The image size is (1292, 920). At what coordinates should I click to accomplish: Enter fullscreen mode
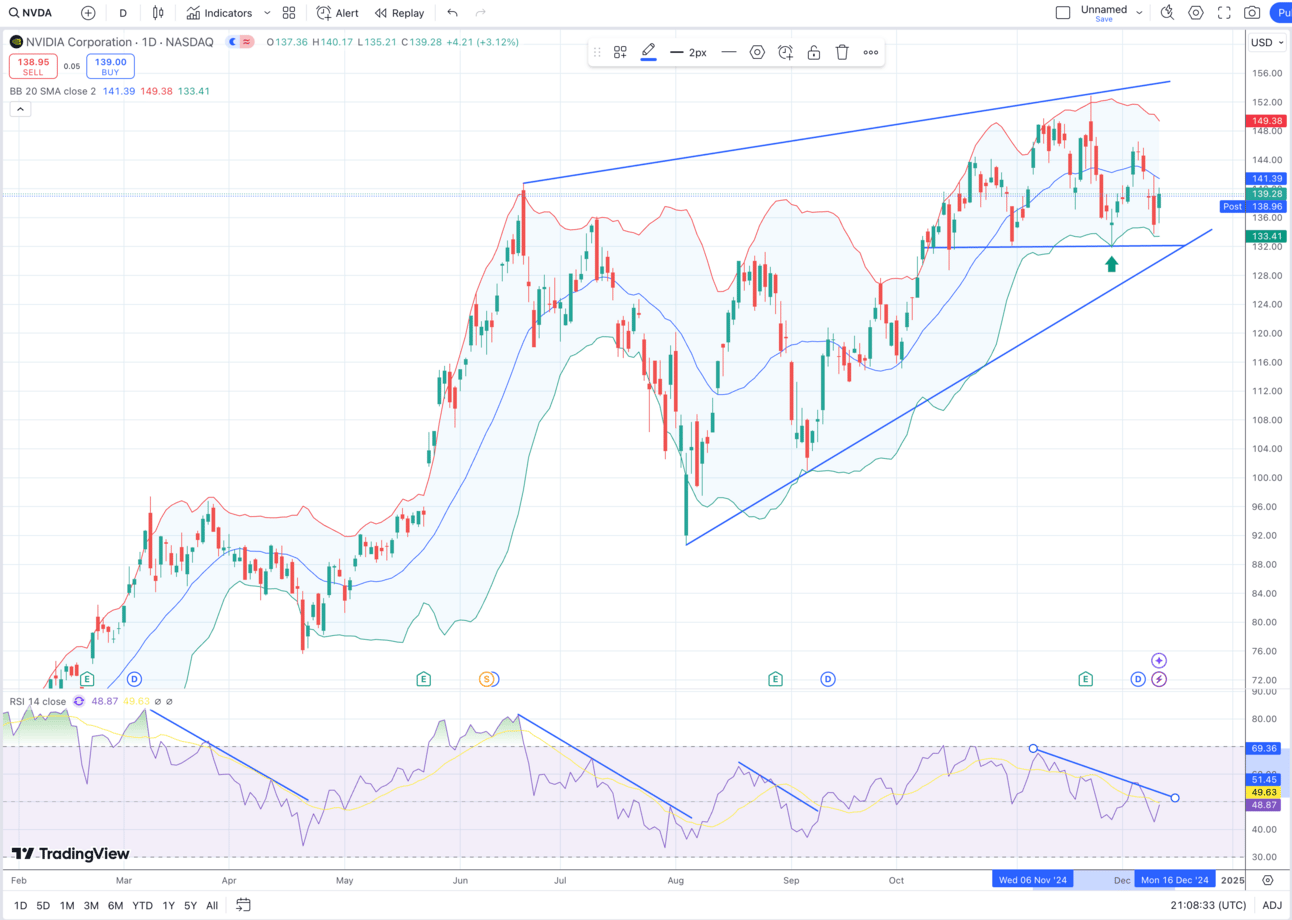pos(1224,13)
